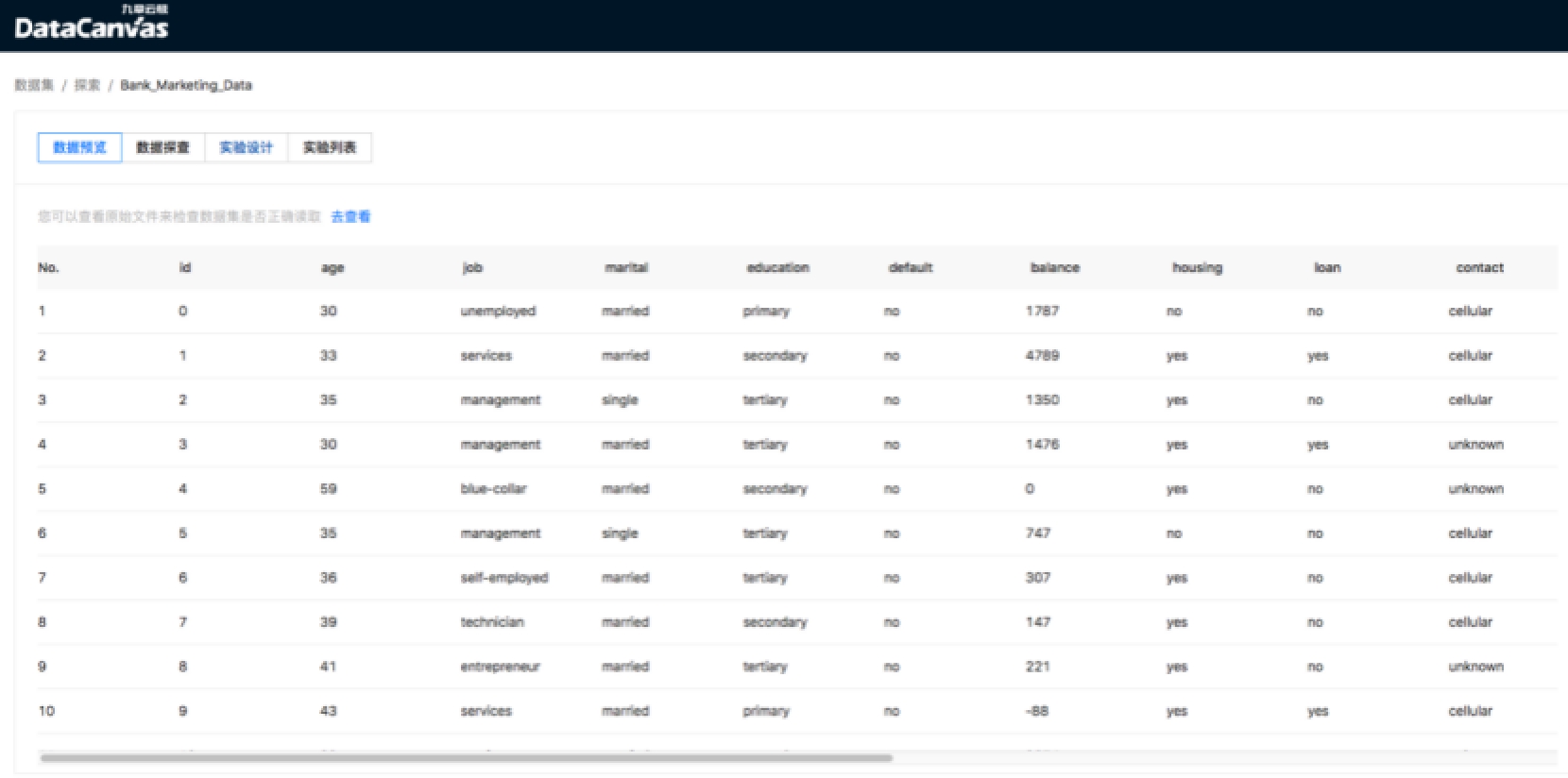Image resolution: width=1568 pixels, height=778 pixels.
Task: Select balance value 1476
Action: point(1042,445)
